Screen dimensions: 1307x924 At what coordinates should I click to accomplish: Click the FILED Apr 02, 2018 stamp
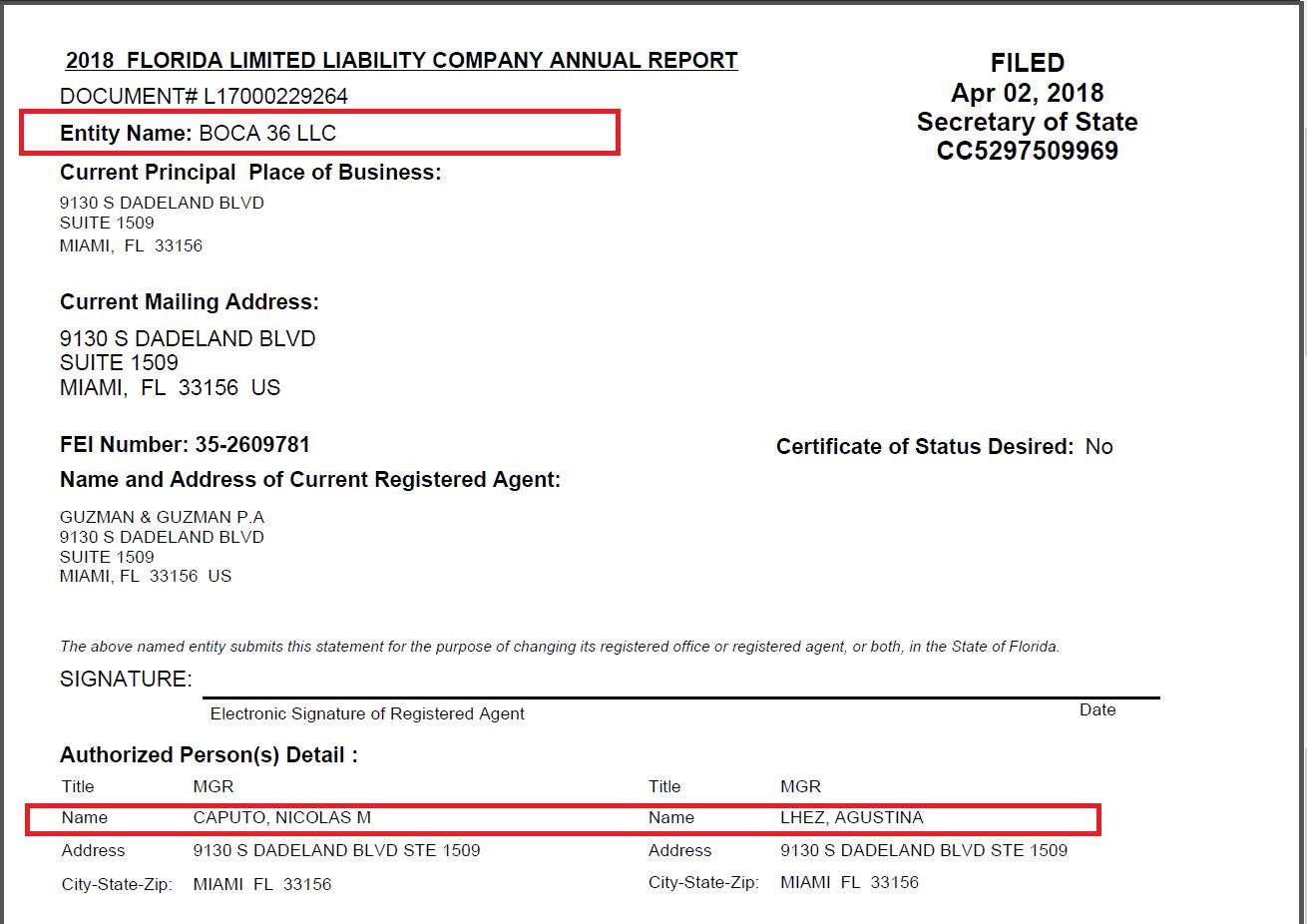[x=1027, y=78]
